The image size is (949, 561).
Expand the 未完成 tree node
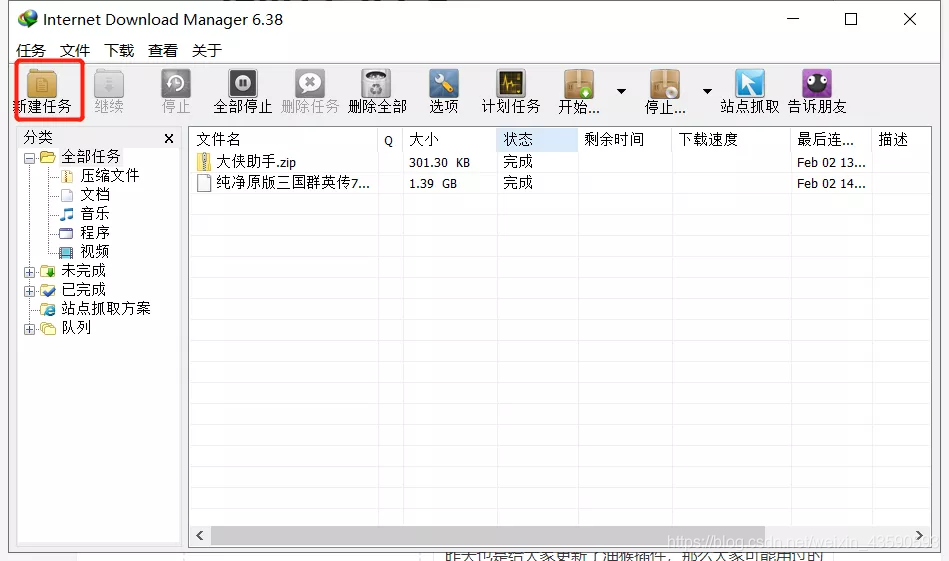click(29, 272)
